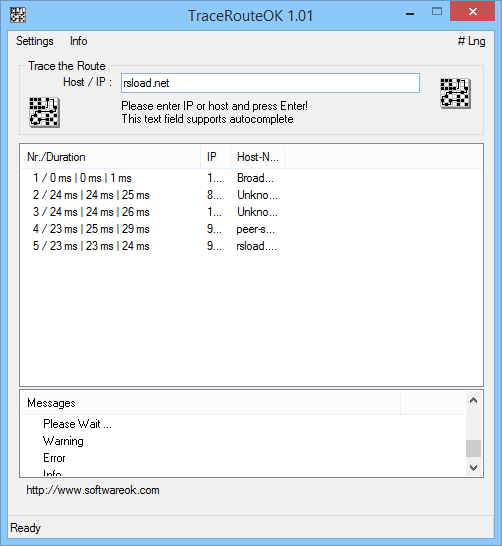The image size is (502, 546).
Task: Click the Messages scrollbar thumb
Action: 473,448
